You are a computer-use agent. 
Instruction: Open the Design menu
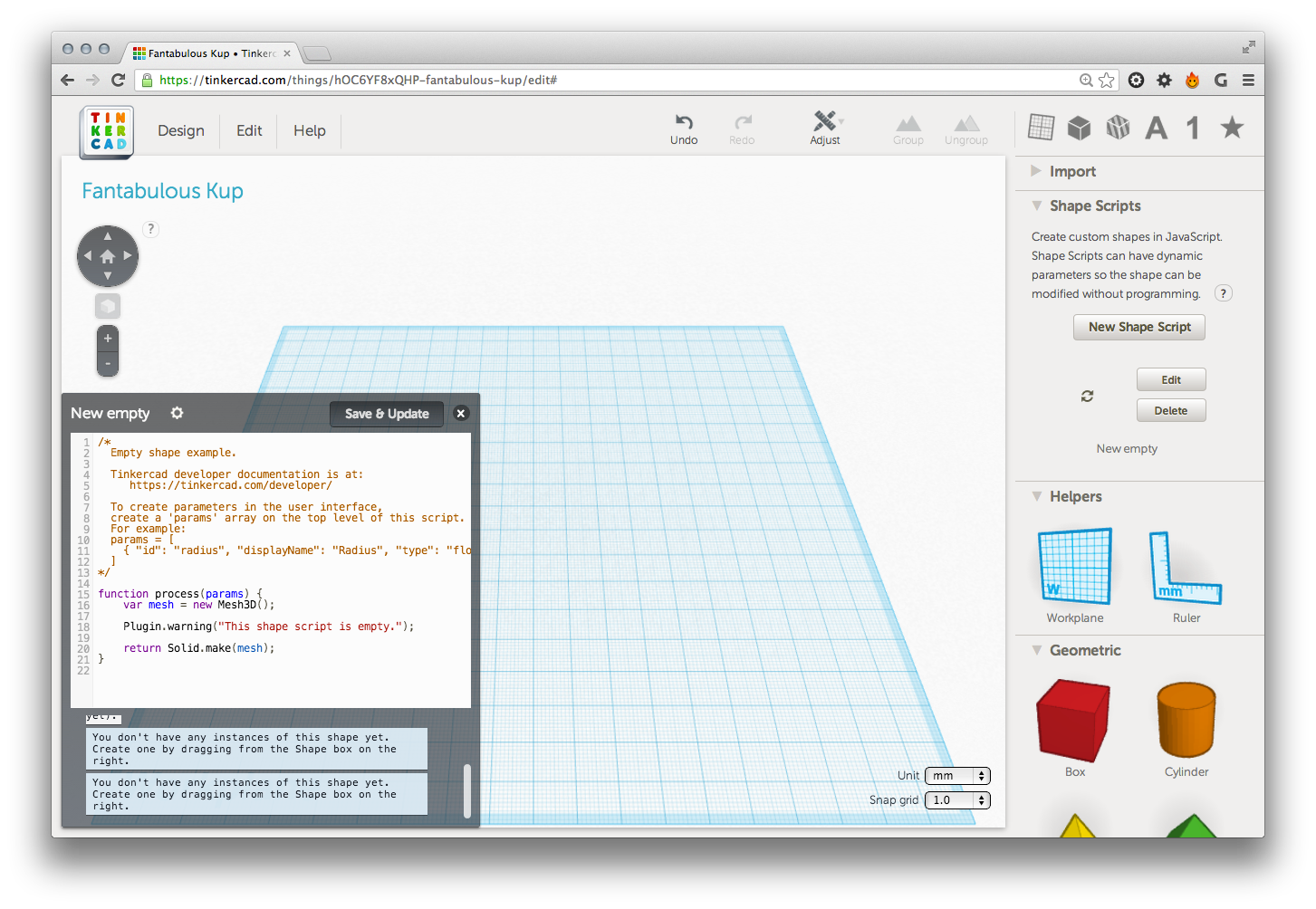181,130
